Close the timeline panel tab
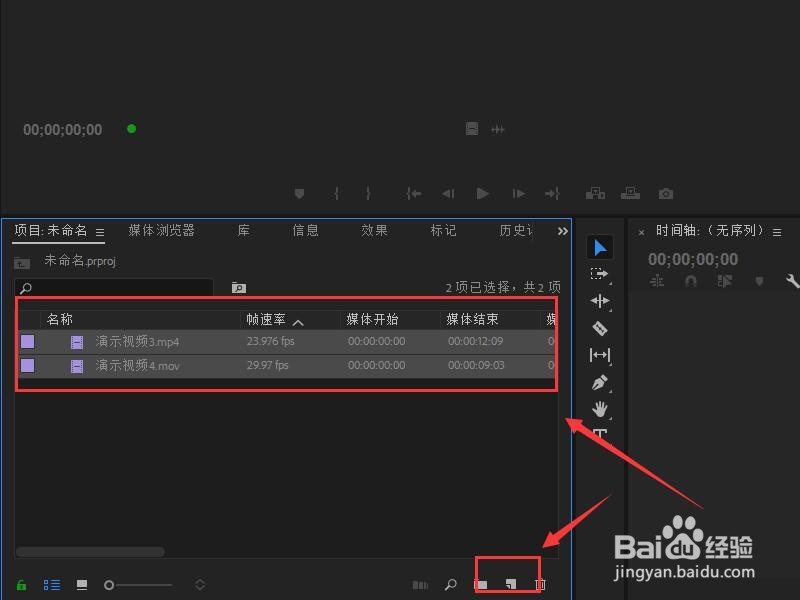The width and height of the screenshot is (800, 600). point(641,233)
